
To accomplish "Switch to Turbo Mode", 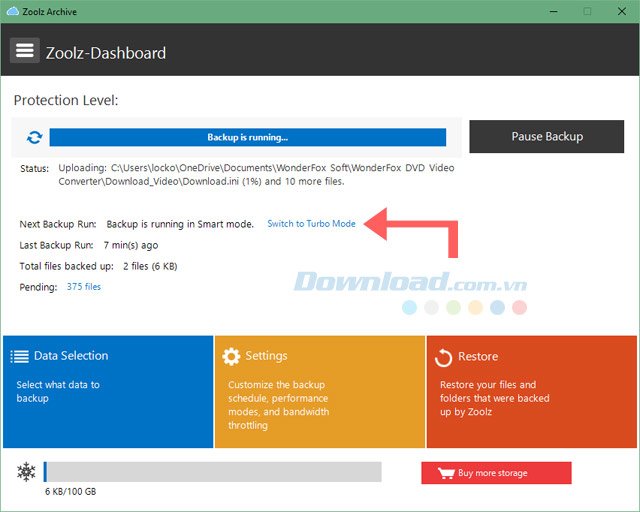I will point(311,224).
